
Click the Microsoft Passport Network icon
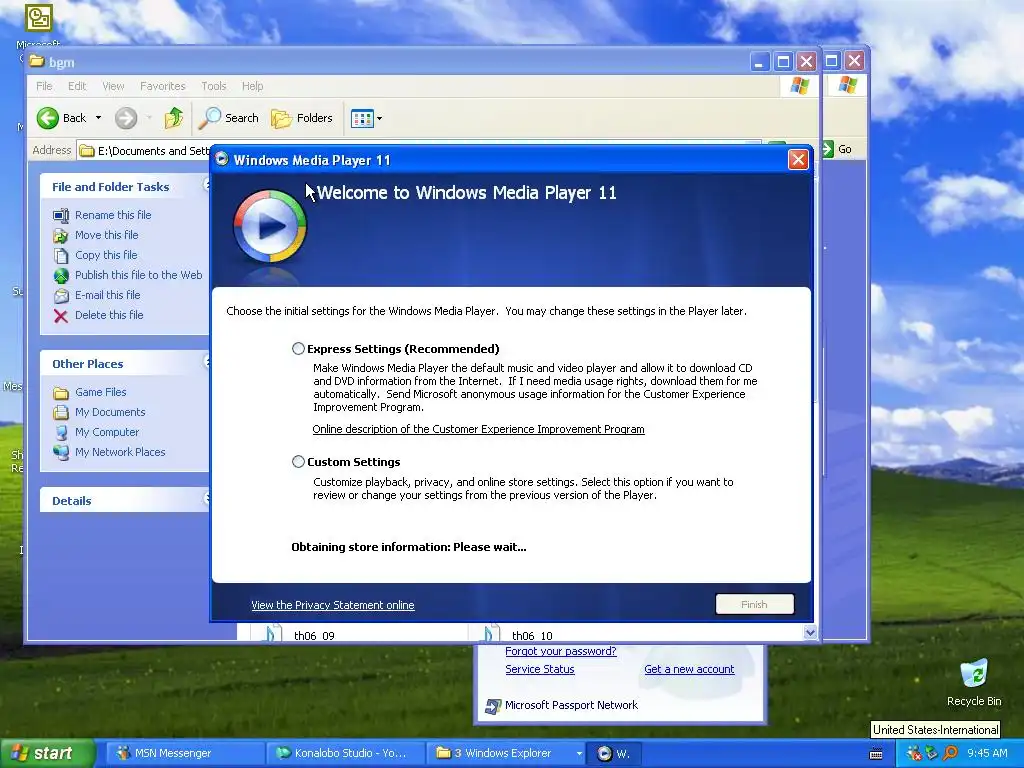[x=492, y=706]
